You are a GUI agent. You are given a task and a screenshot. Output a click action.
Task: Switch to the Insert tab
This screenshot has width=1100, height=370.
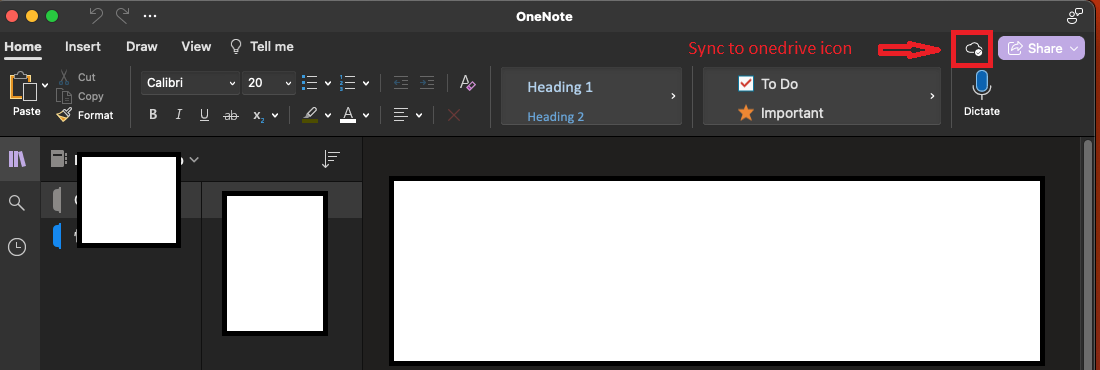(x=83, y=46)
